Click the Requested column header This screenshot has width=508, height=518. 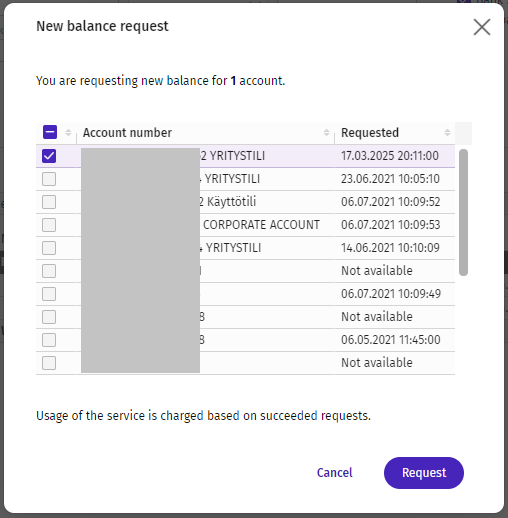[x=370, y=133]
